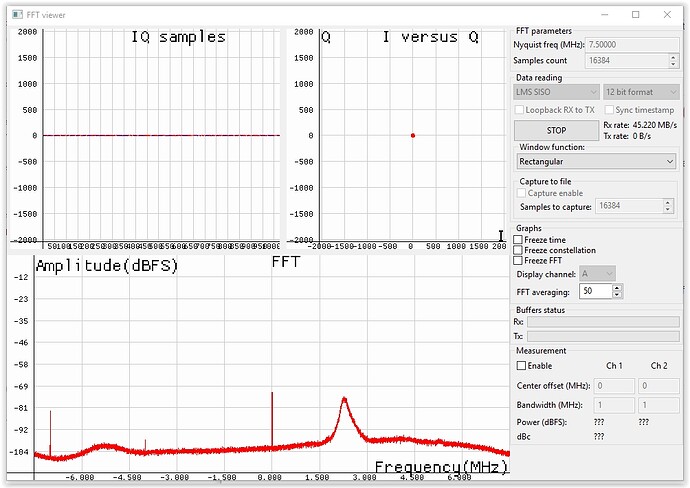Toggle the Freeze constellation checkbox

click(x=518, y=250)
